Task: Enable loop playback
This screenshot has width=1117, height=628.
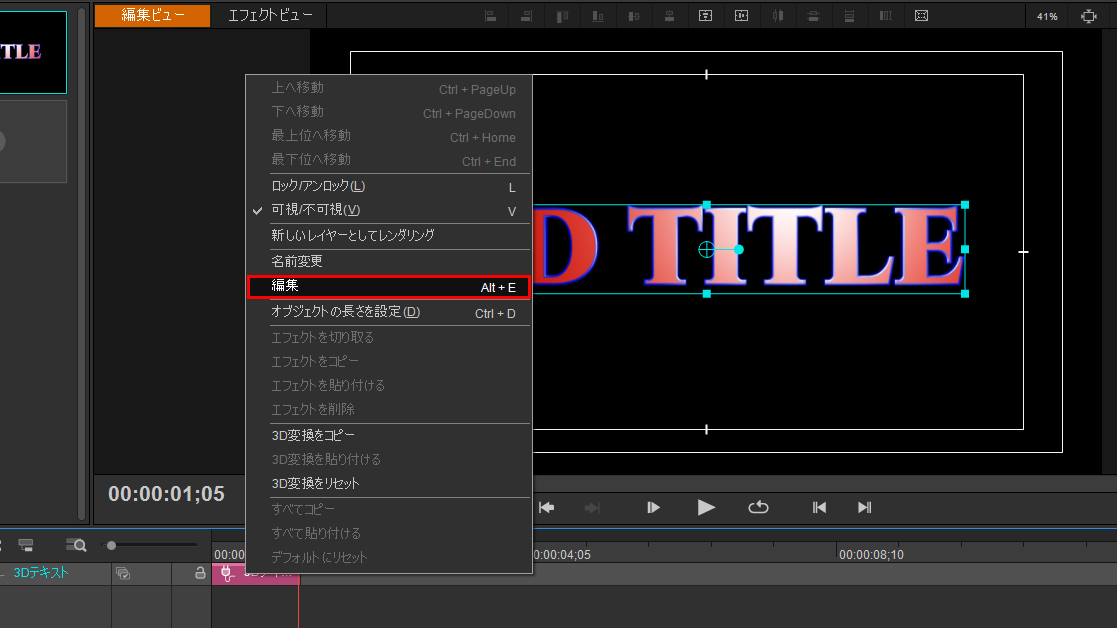Action: point(759,507)
